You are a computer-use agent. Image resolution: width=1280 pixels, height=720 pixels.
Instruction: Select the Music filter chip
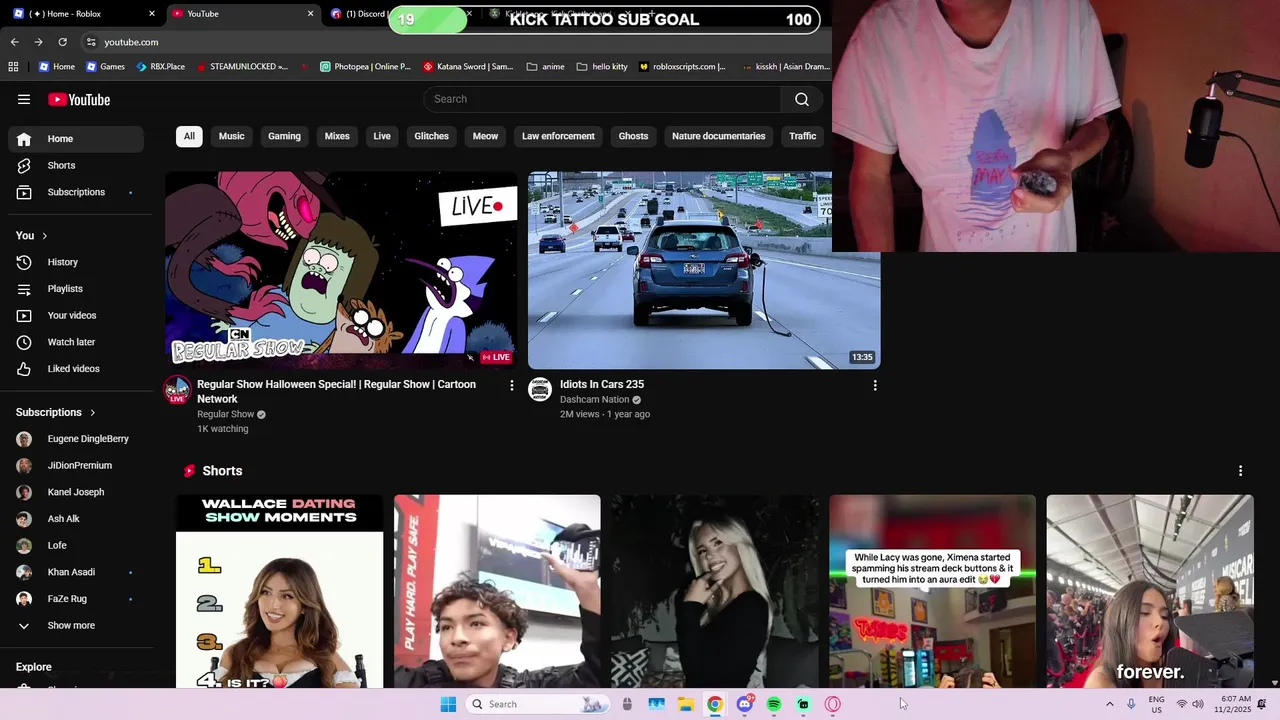pos(231,136)
